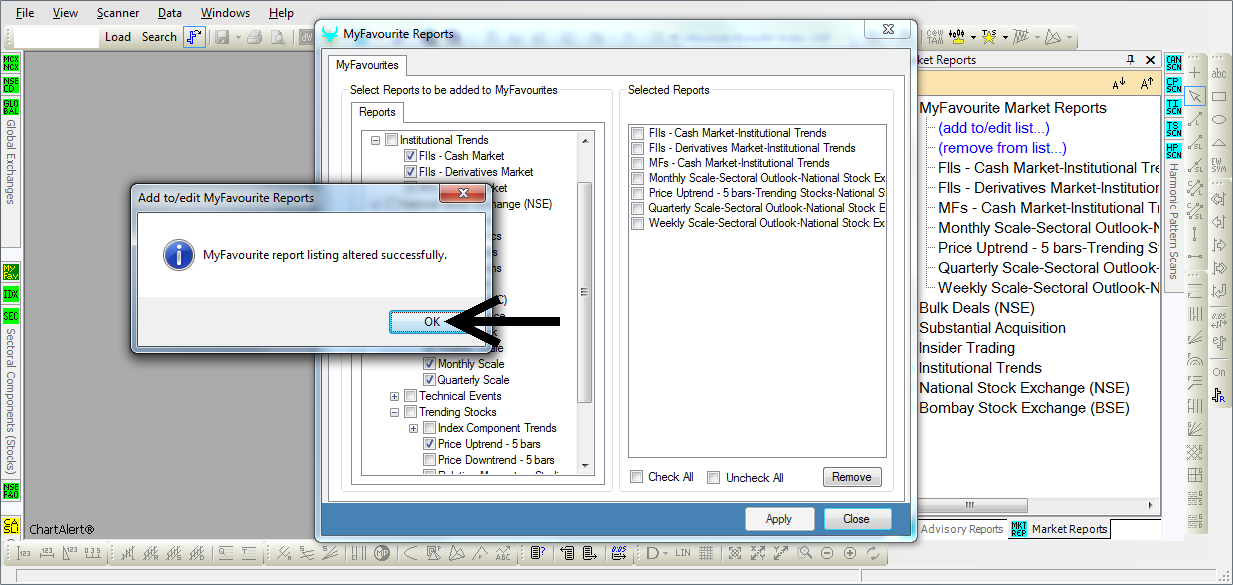
Task: Check the Trending Stocks checkbox
Action: pos(410,412)
